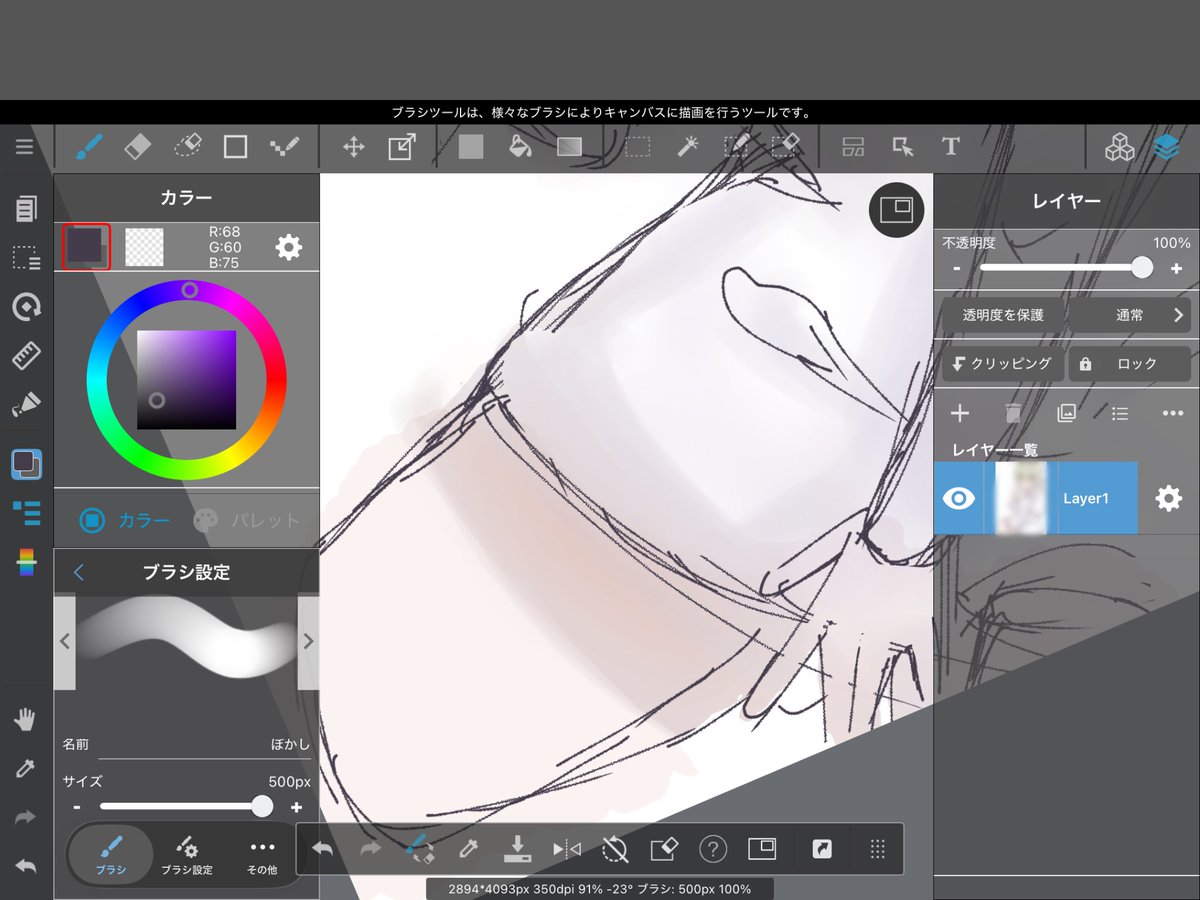Select the Gradient tool
1200x900 pixels.
click(569, 147)
